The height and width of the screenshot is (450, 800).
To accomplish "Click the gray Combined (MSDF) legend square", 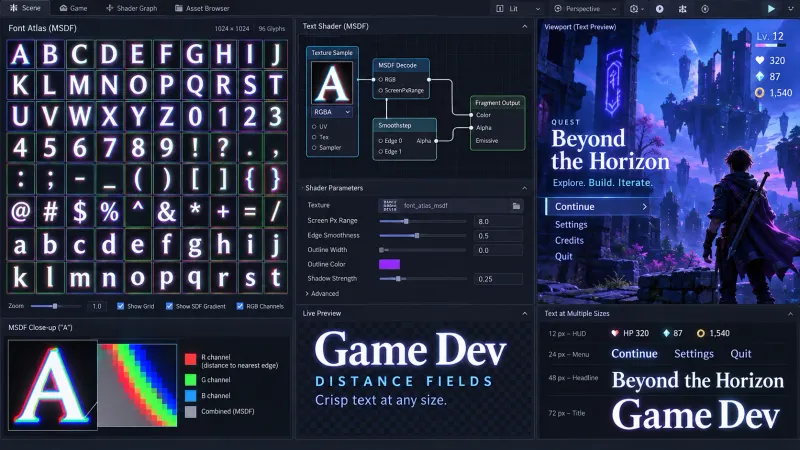I will pyautogui.click(x=190, y=412).
